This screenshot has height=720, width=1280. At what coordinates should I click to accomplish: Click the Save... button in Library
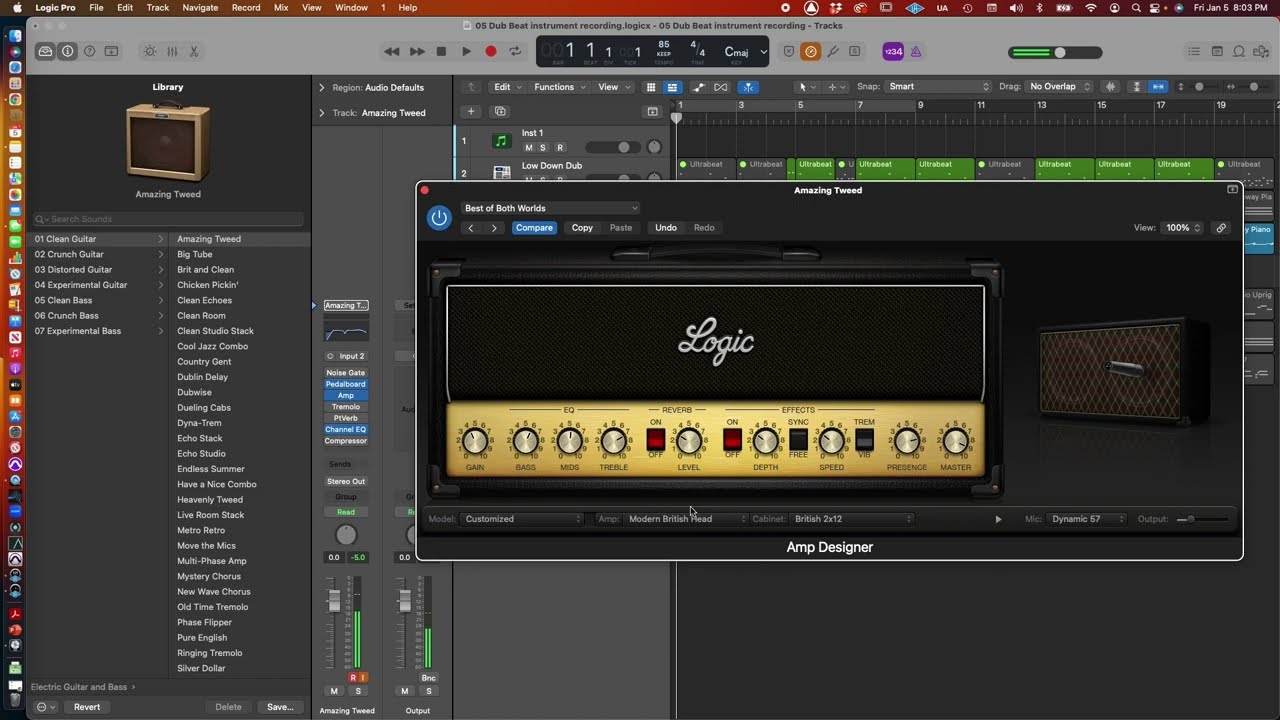280,707
